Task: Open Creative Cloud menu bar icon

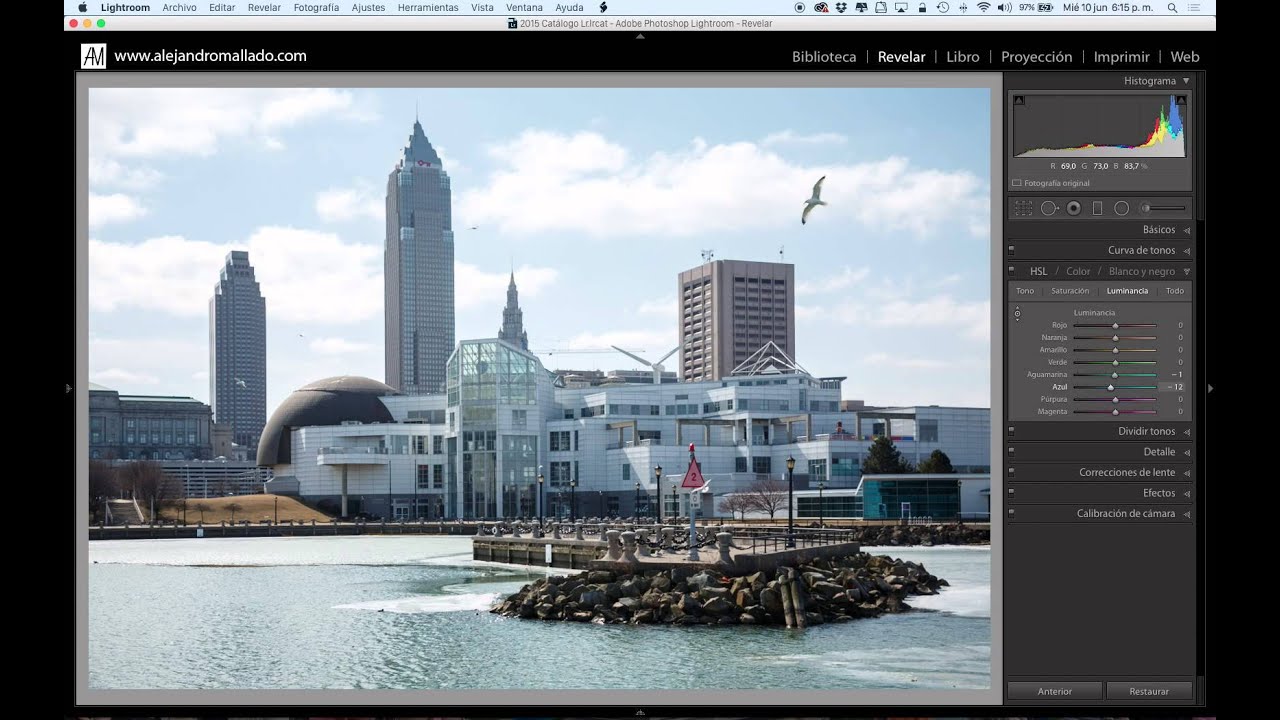Action: [821, 7]
